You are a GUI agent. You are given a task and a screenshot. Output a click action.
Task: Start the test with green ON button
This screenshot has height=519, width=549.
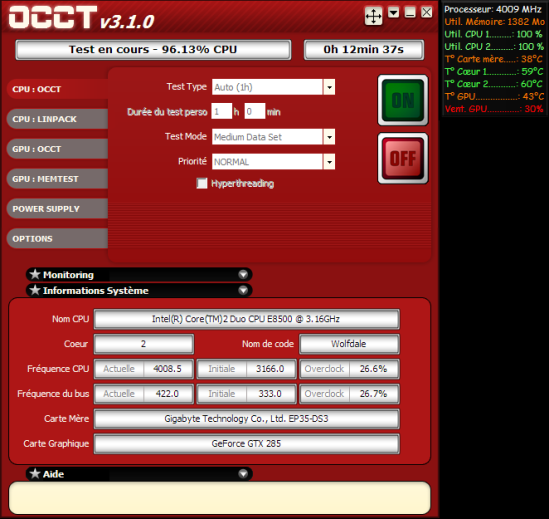[403, 100]
